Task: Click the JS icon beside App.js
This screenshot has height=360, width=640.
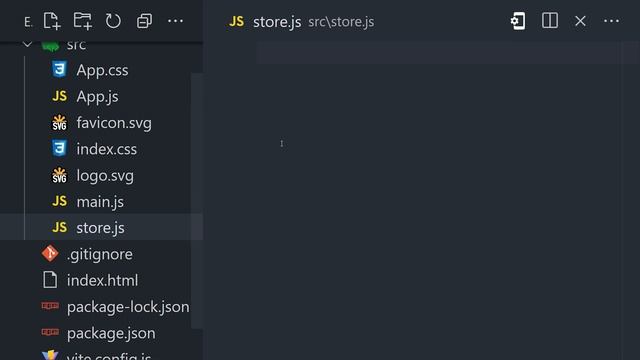Action: pos(60,96)
